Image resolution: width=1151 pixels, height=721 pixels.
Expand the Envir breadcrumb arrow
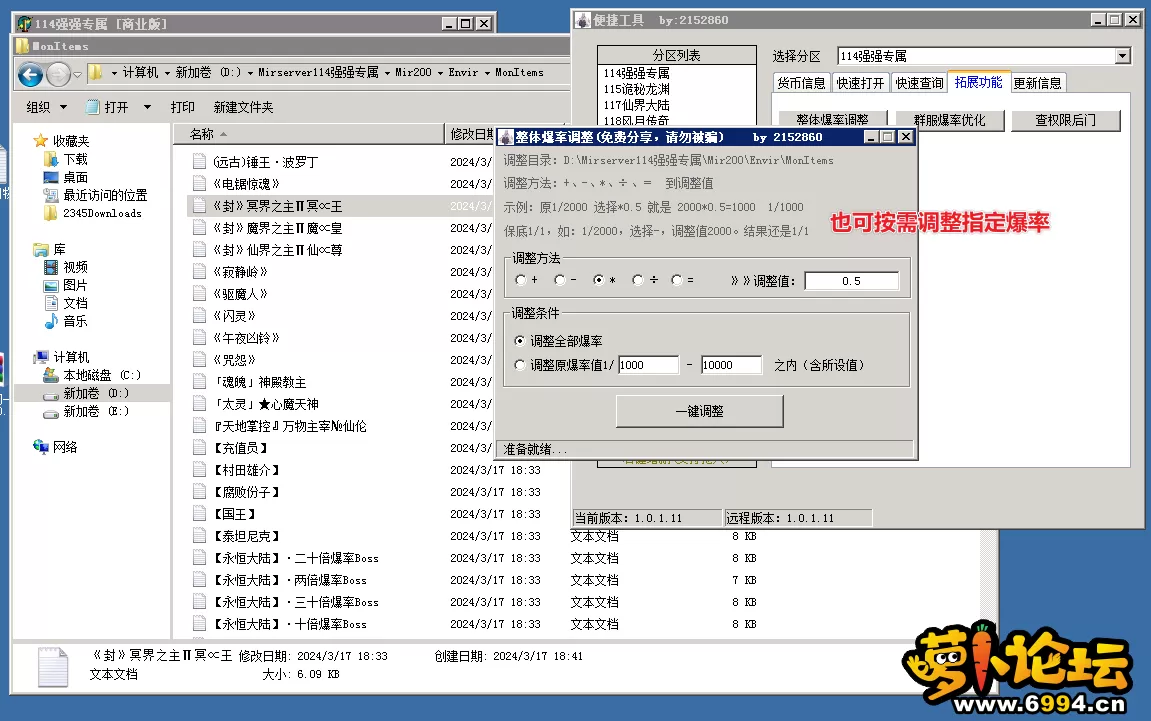click(x=487, y=73)
